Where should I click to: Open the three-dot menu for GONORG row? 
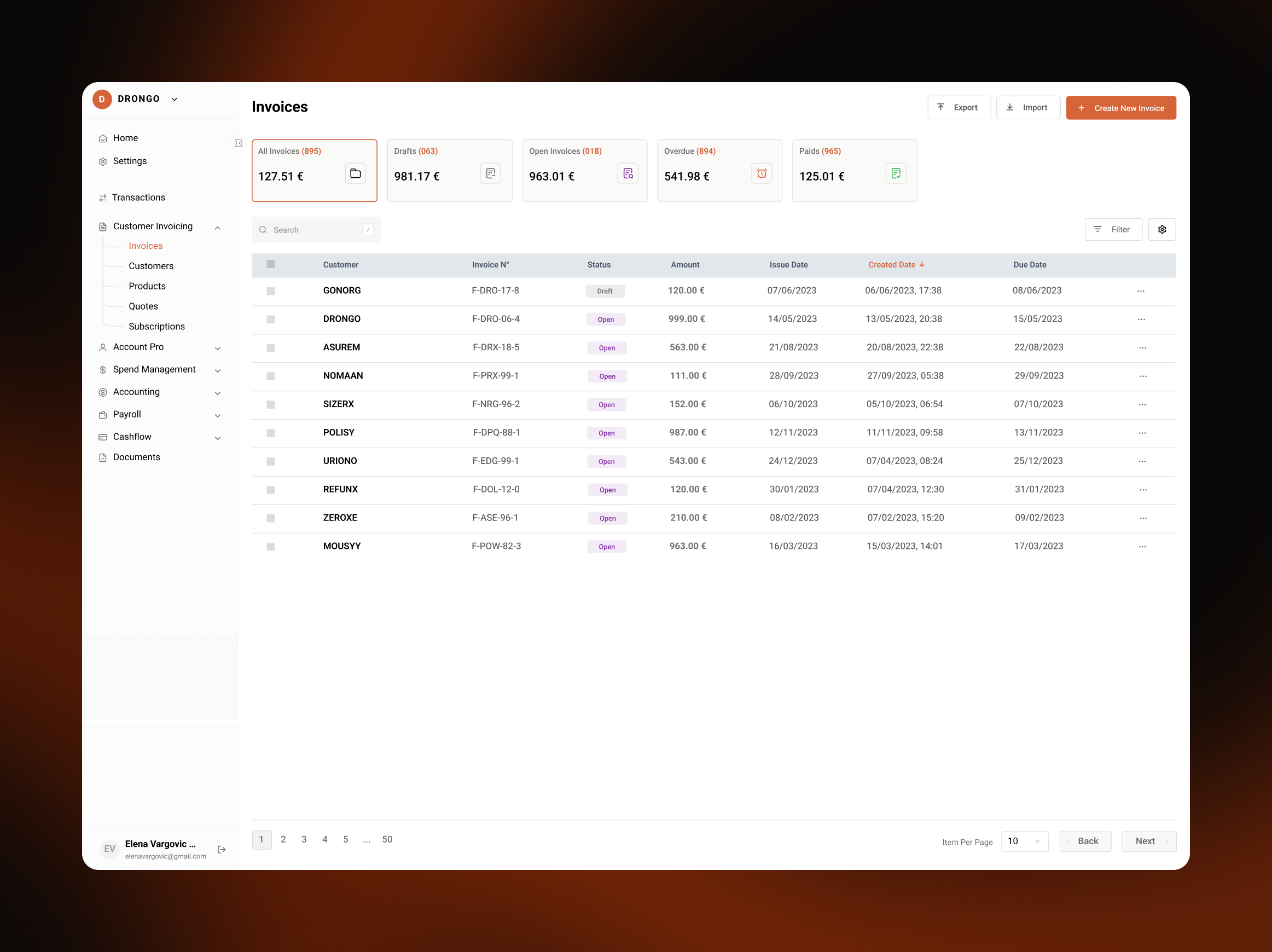[1140, 291]
